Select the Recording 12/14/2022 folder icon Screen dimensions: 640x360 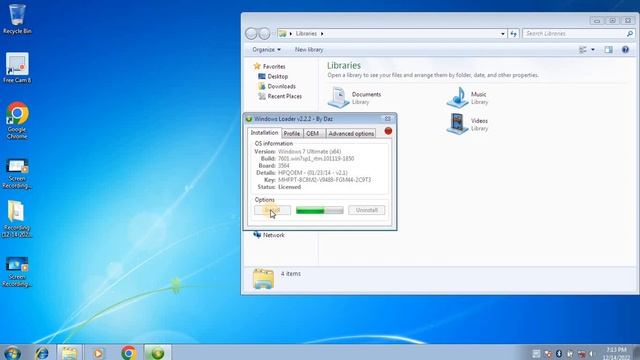tap(17, 219)
